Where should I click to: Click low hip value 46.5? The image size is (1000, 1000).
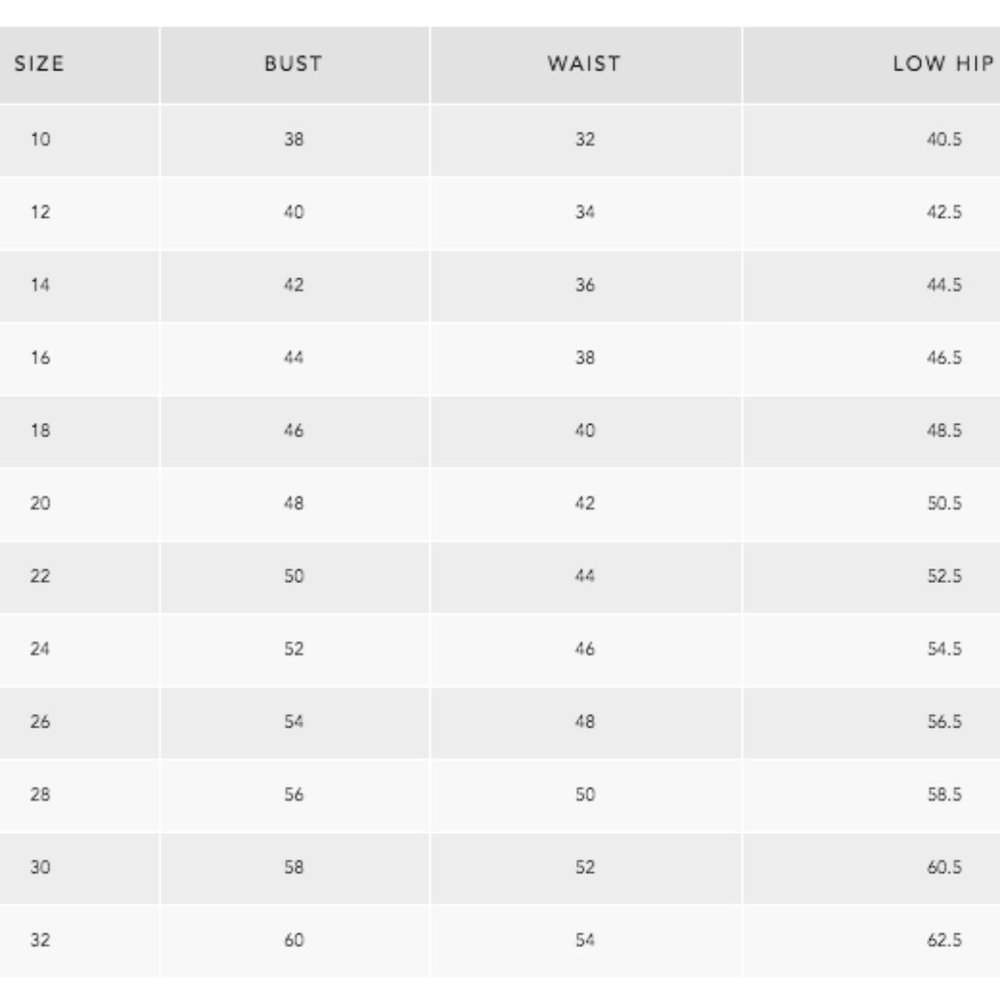tap(944, 357)
